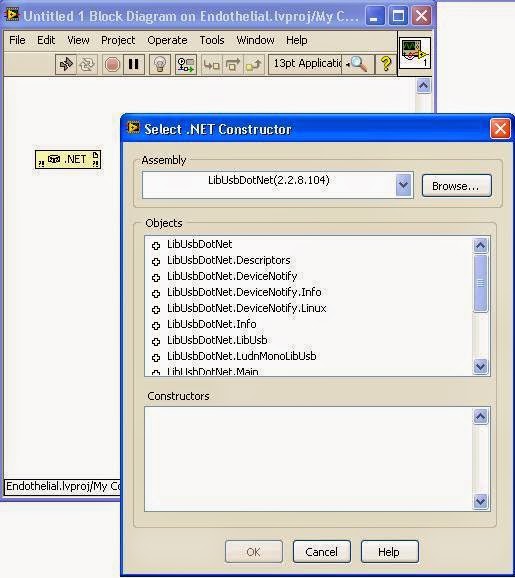
Task: Click the Pause toolbar button
Action: click(133, 65)
